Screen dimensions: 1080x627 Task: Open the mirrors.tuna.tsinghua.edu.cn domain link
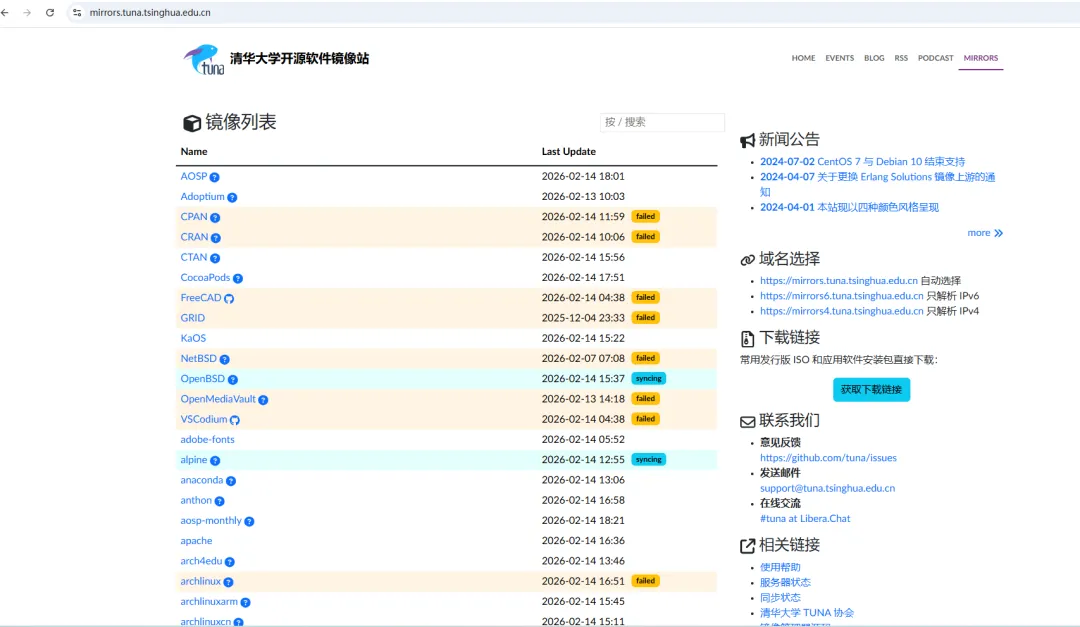pyautogui.click(x=839, y=280)
